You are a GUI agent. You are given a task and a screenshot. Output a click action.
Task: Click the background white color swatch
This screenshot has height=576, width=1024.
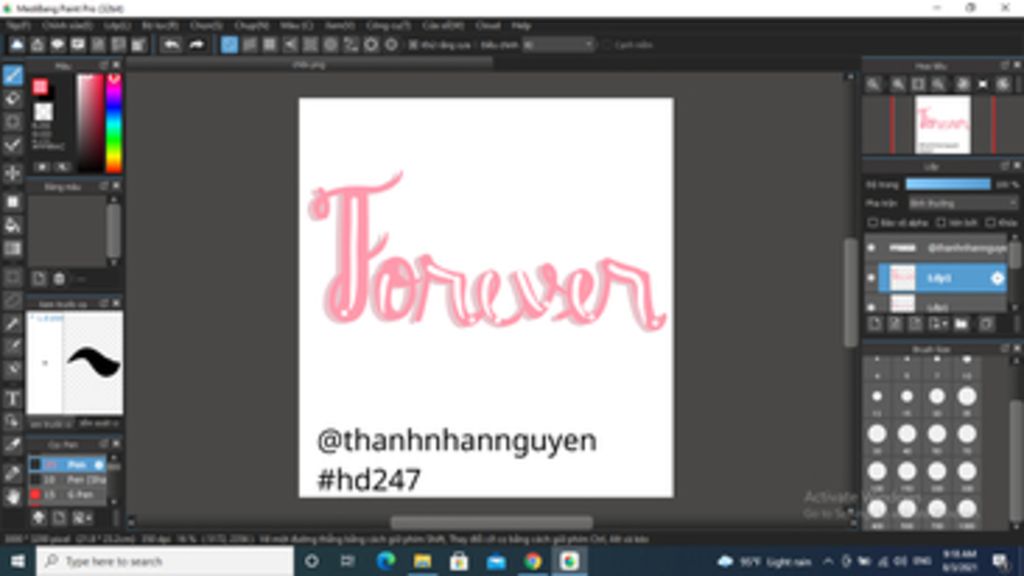pos(43,112)
